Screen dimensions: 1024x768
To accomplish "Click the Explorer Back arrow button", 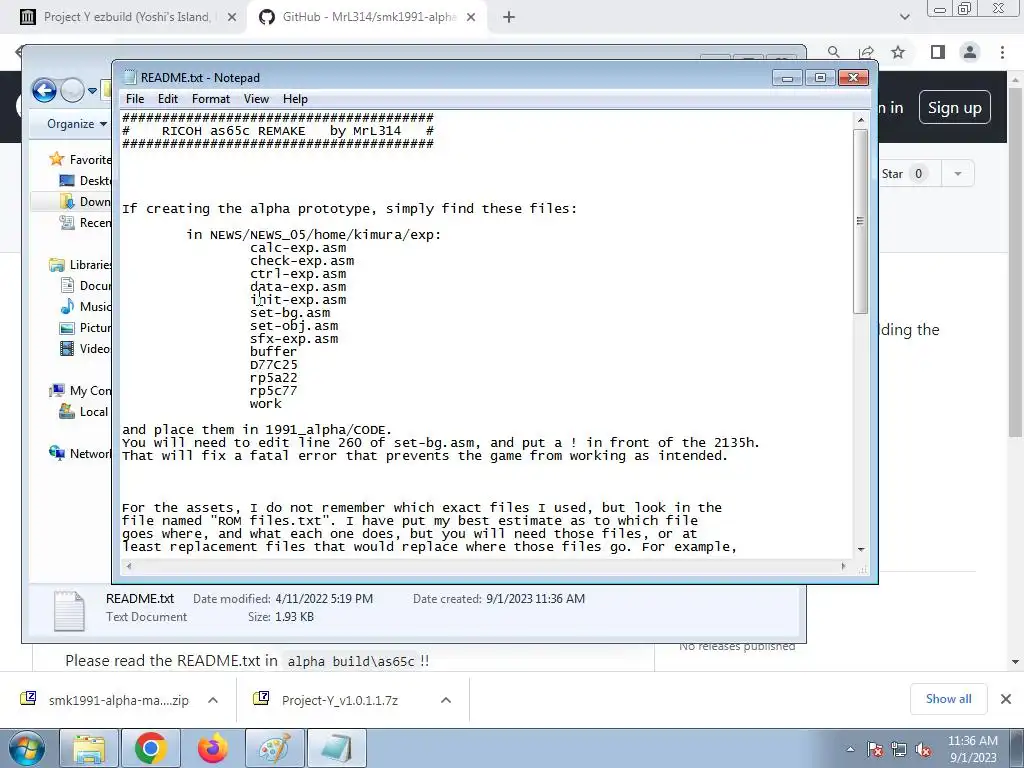I will [x=44, y=90].
